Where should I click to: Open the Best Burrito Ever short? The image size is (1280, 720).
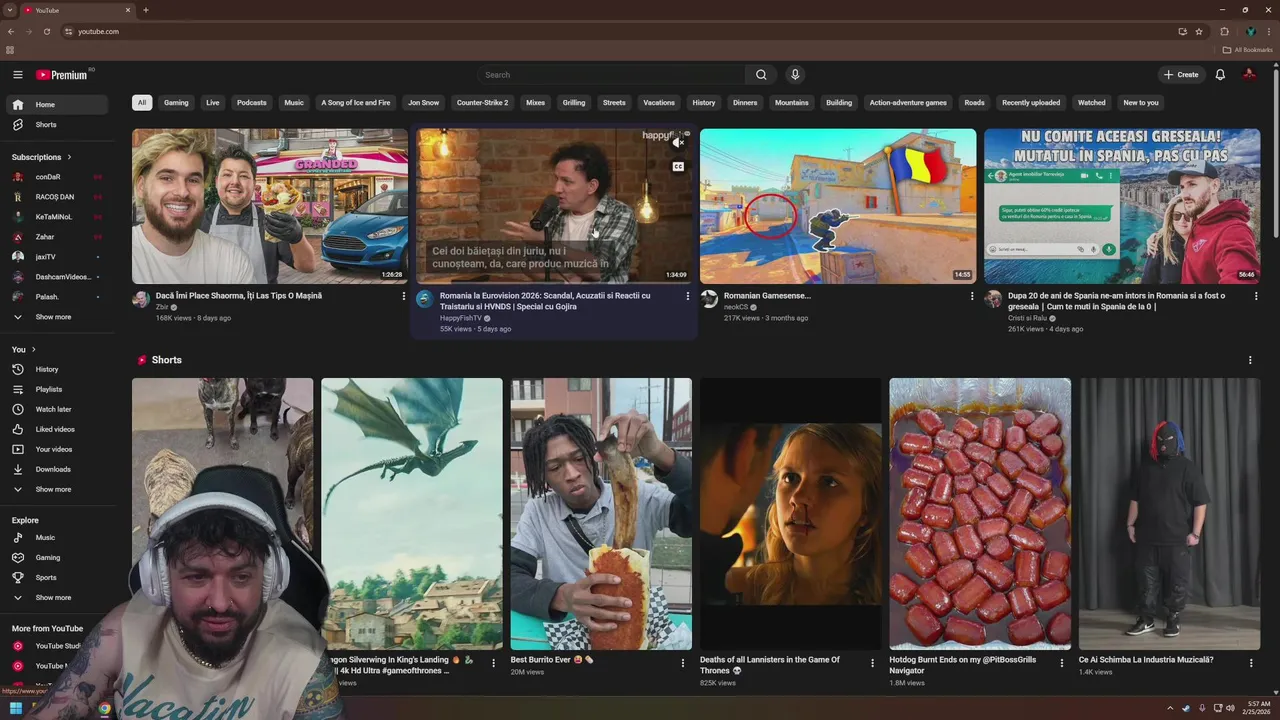click(601, 514)
